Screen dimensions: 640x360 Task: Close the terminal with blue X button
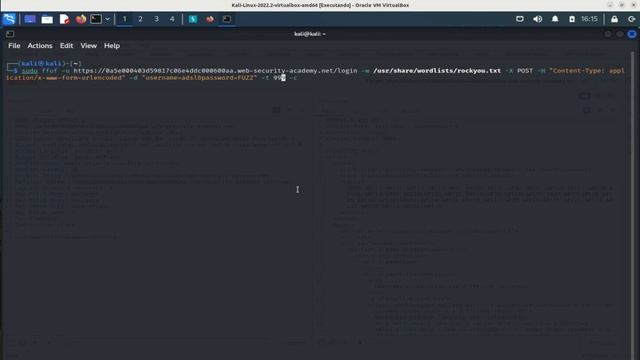pyautogui.click(x=632, y=34)
